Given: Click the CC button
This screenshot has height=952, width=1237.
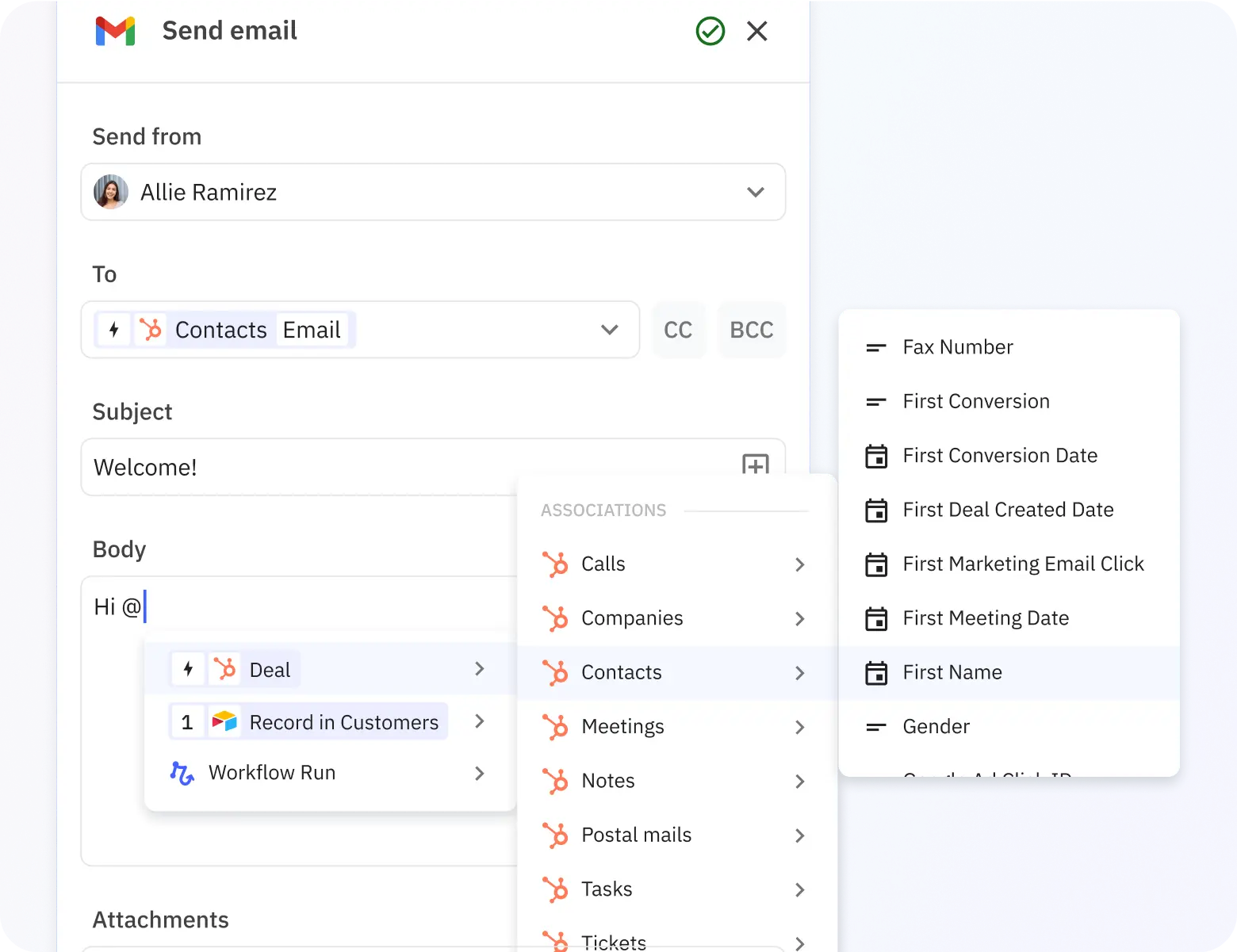Looking at the screenshot, I should [678, 330].
